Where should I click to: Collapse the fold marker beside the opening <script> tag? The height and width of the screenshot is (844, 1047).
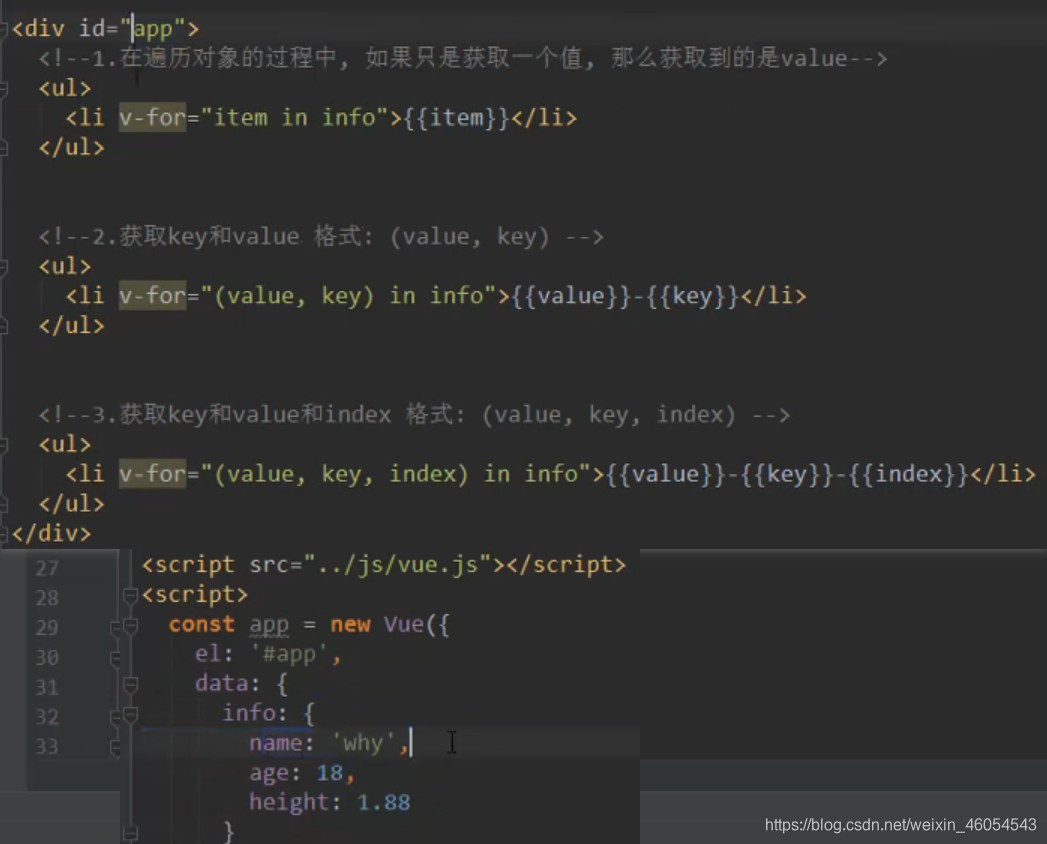click(x=130, y=594)
